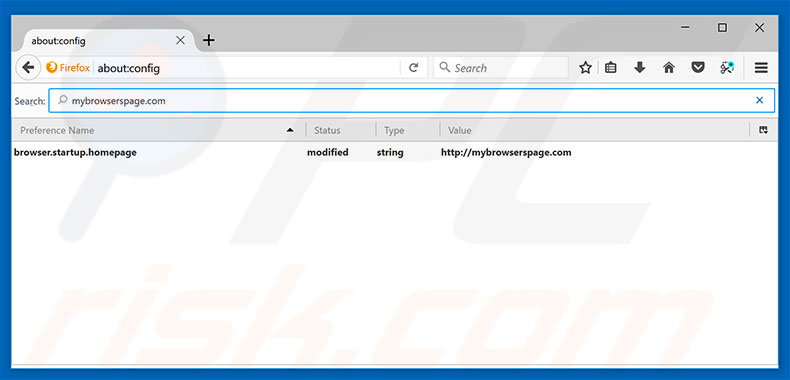The width and height of the screenshot is (790, 380).
Task: Reload the page with the refresh icon
Action: coord(414,68)
